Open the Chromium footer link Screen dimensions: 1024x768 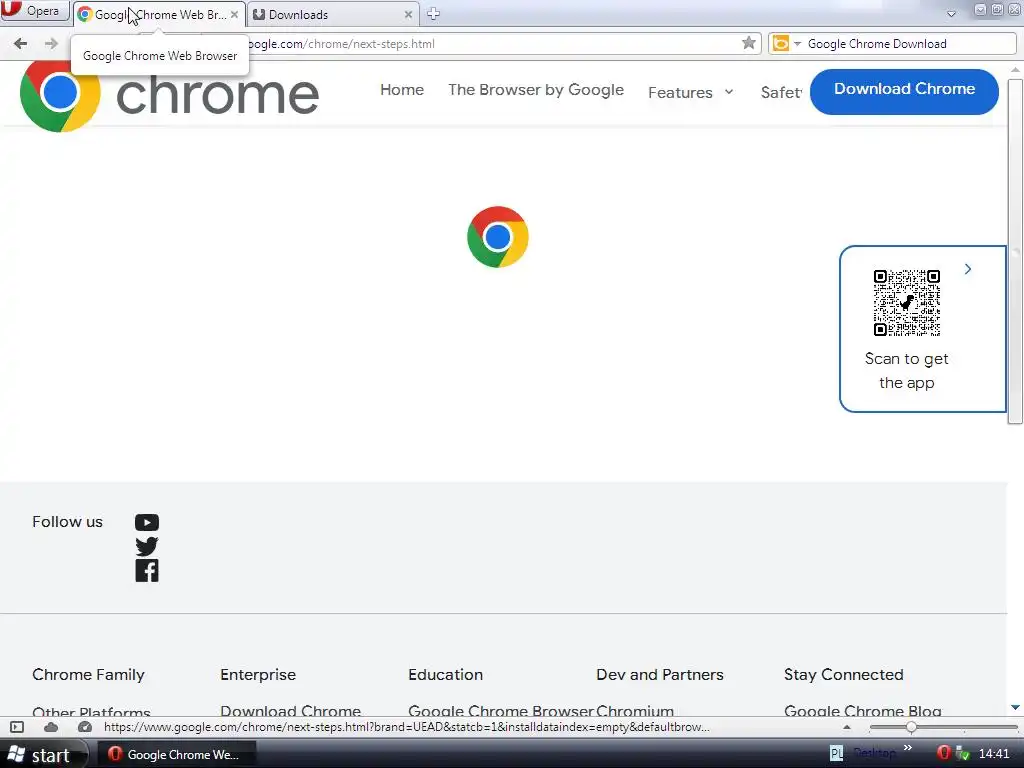coord(635,711)
